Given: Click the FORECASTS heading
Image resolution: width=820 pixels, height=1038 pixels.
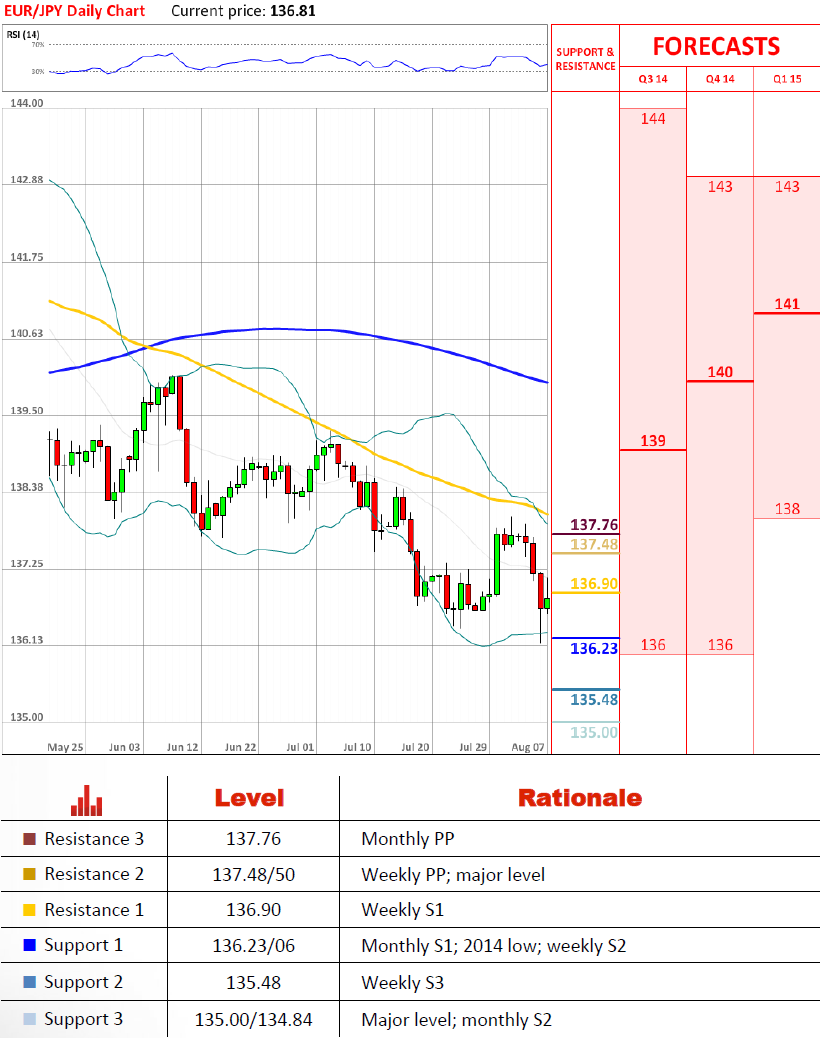Looking at the screenshot, I should (x=716, y=46).
